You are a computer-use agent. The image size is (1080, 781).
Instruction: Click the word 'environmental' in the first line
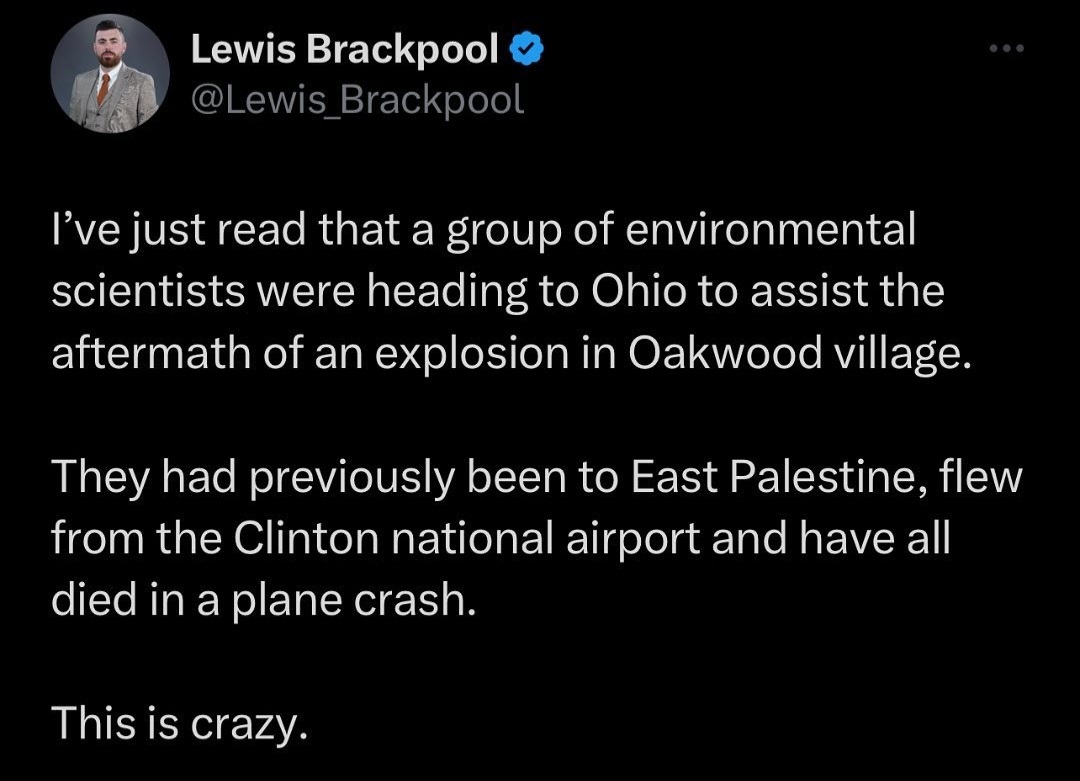[770, 229]
